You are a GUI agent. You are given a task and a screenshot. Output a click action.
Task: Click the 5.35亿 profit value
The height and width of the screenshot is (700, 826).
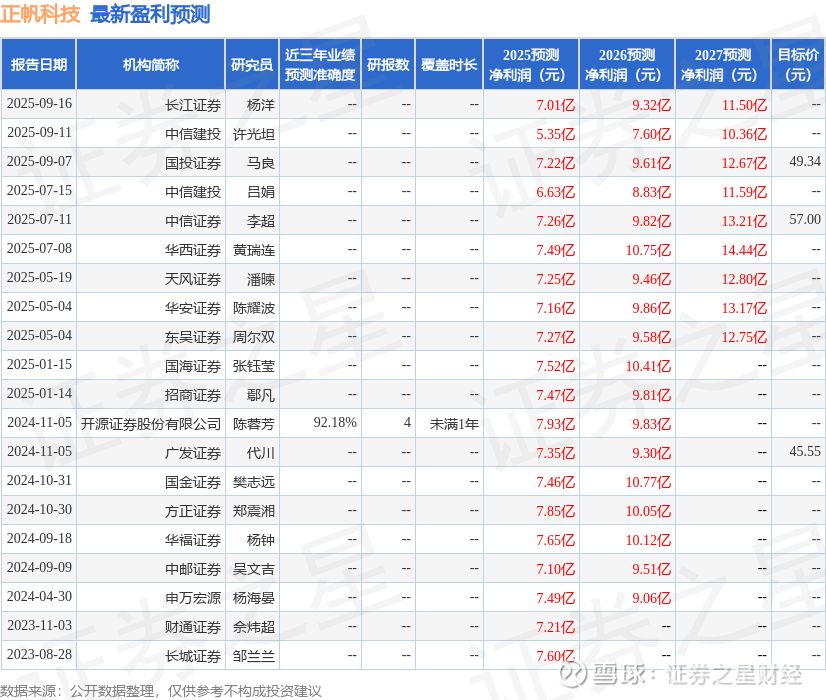click(555, 134)
